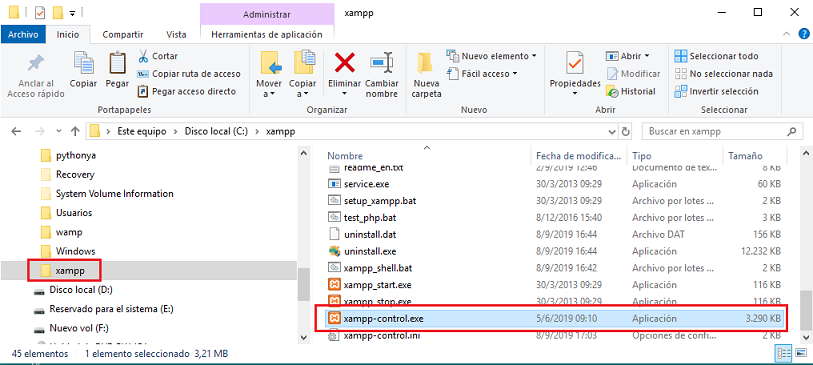The width and height of the screenshot is (813, 365).
Task: Click the Administrar contextual tab
Action: tap(267, 15)
